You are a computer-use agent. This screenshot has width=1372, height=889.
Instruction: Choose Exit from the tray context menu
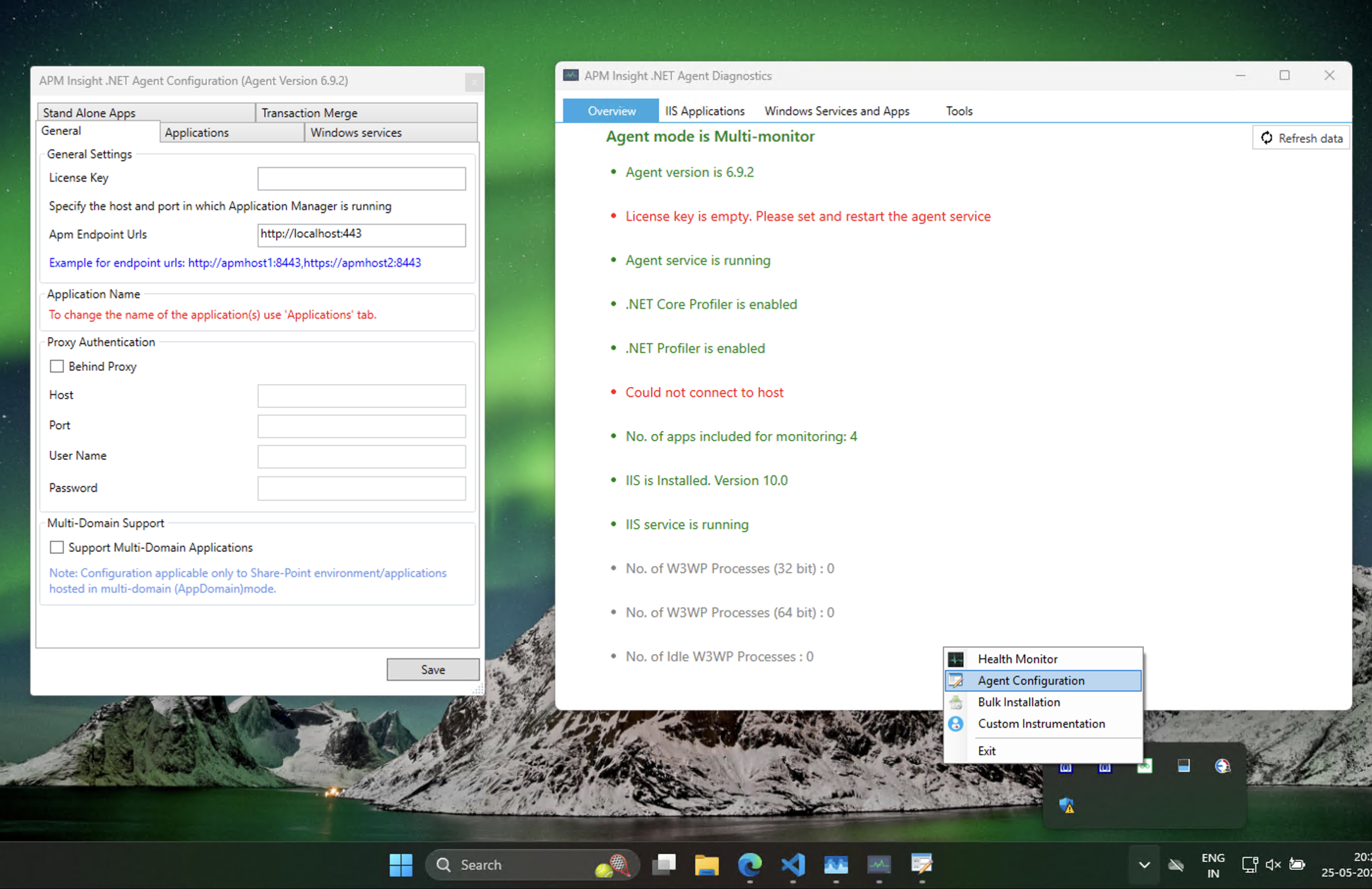click(1043, 751)
